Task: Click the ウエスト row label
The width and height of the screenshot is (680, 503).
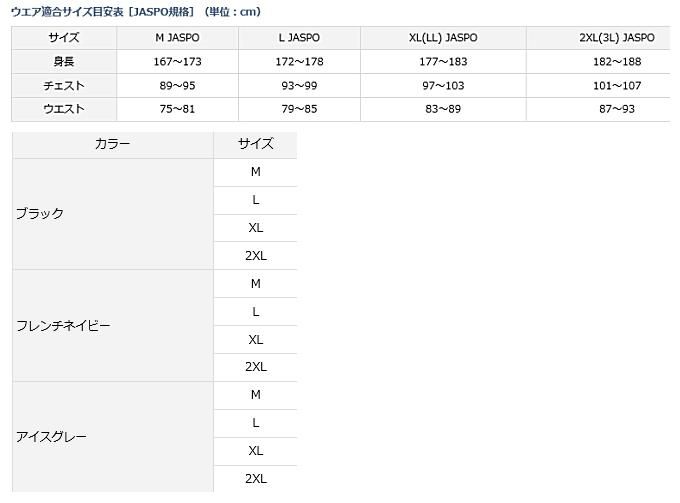Action: (64, 109)
